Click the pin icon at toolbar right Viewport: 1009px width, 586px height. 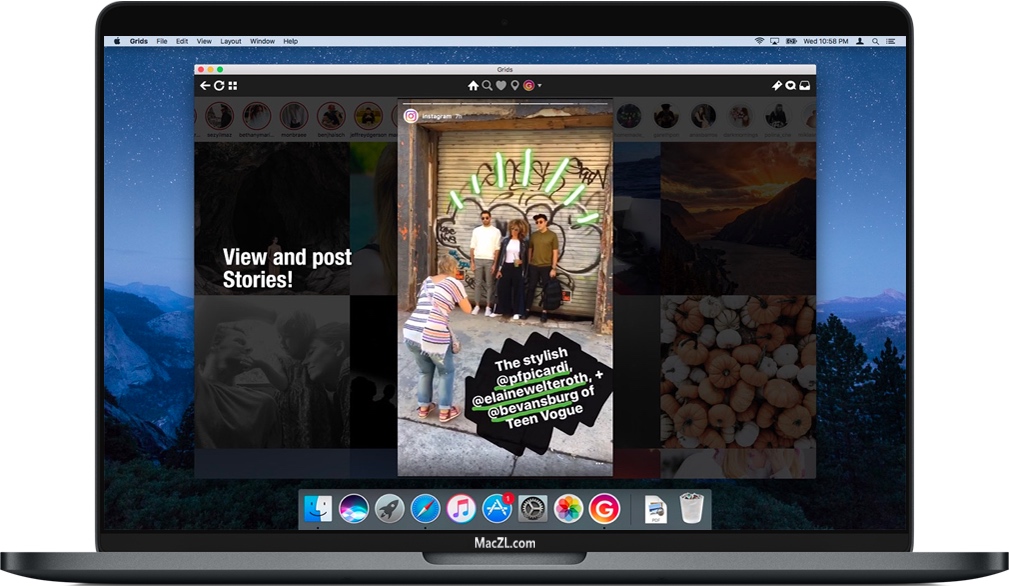[777, 86]
